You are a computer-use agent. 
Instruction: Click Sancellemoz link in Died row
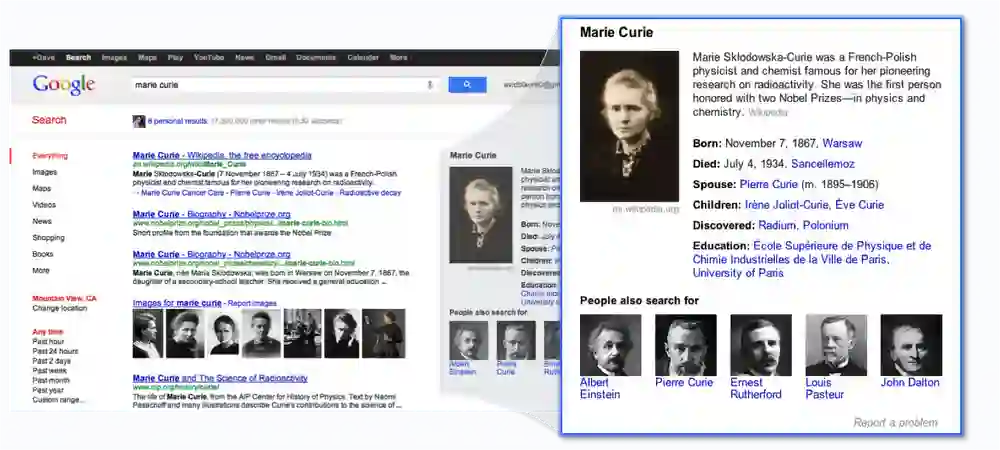point(823,164)
